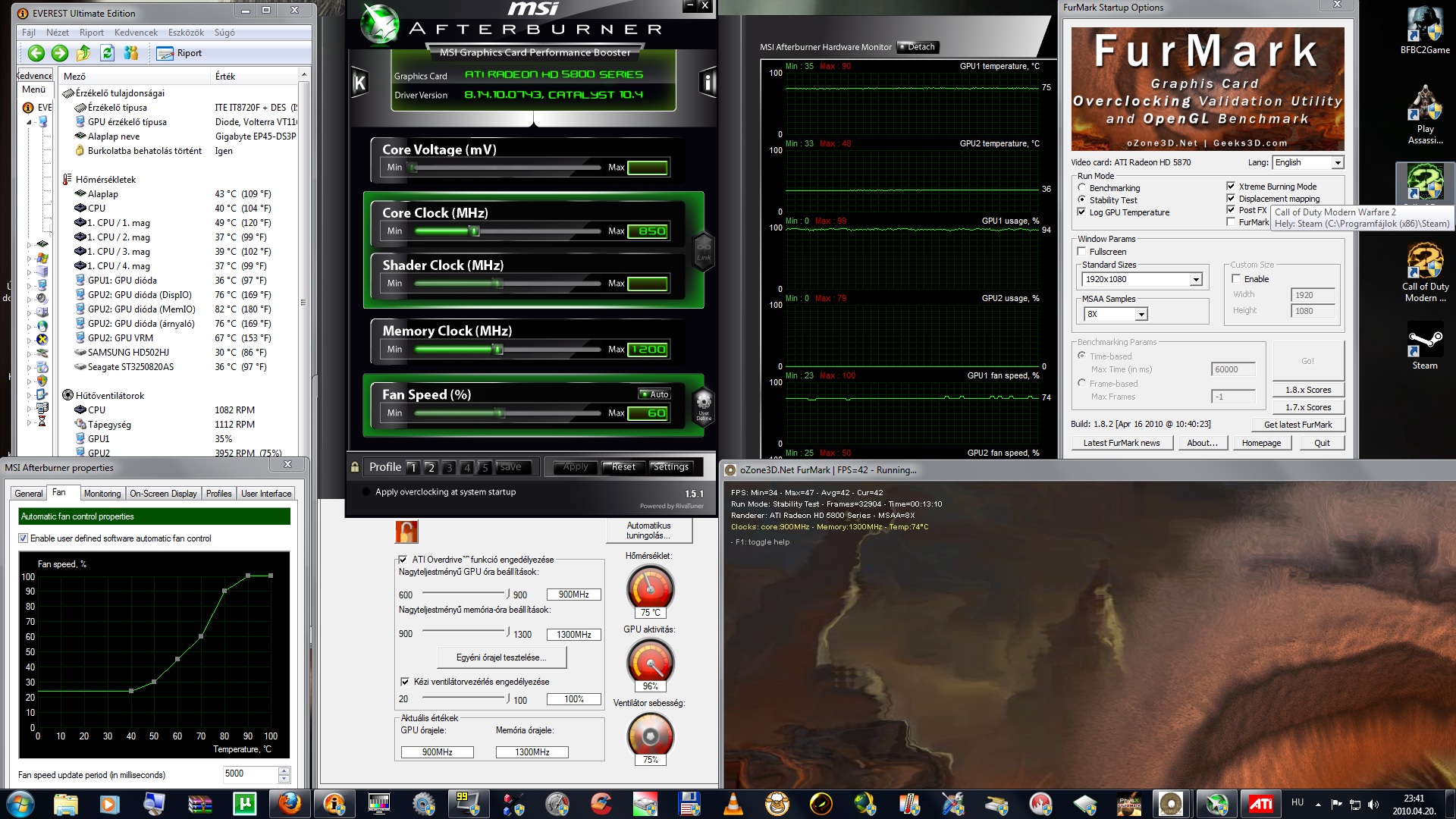Open the Súgó menu in EVEREST
This screenshot has height=819, width=1456.
[224, 33]
